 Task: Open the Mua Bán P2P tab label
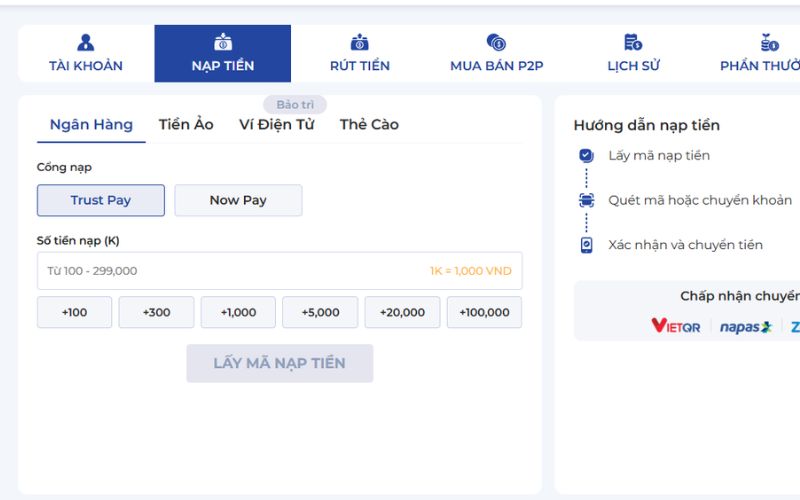point(496,66)
